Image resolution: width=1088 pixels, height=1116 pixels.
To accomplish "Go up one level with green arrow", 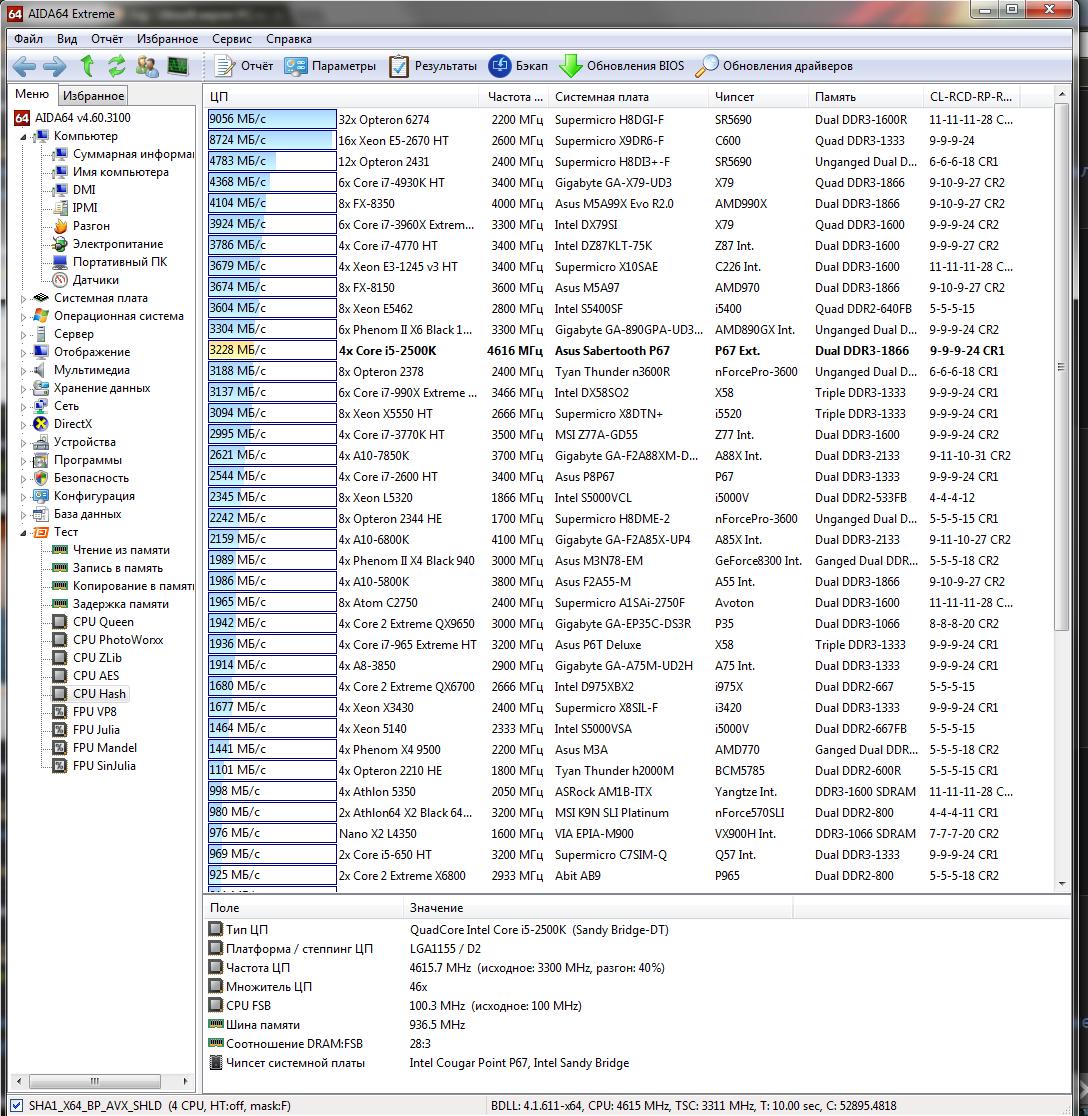I will pos(88,66).
